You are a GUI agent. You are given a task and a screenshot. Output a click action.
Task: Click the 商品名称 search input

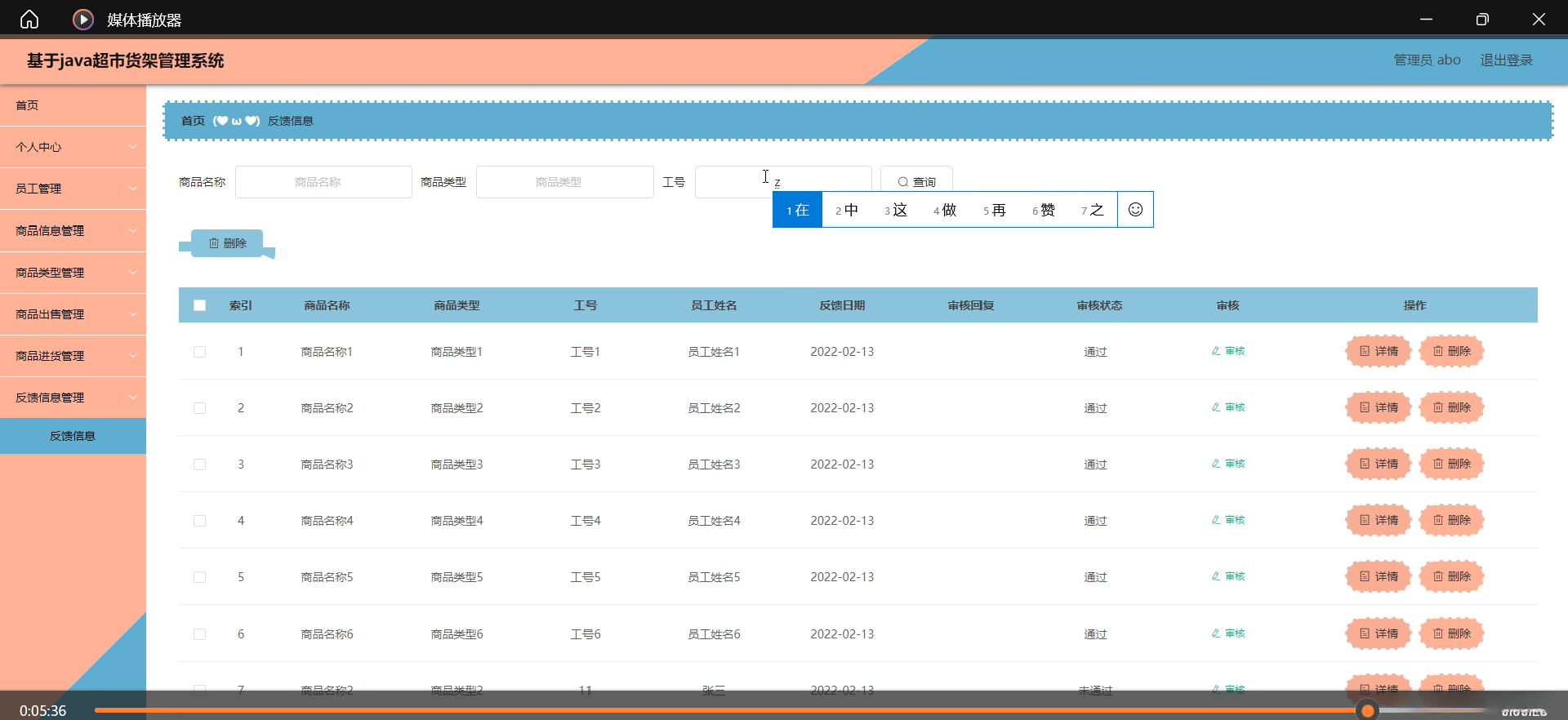click(x=323, y=182)
